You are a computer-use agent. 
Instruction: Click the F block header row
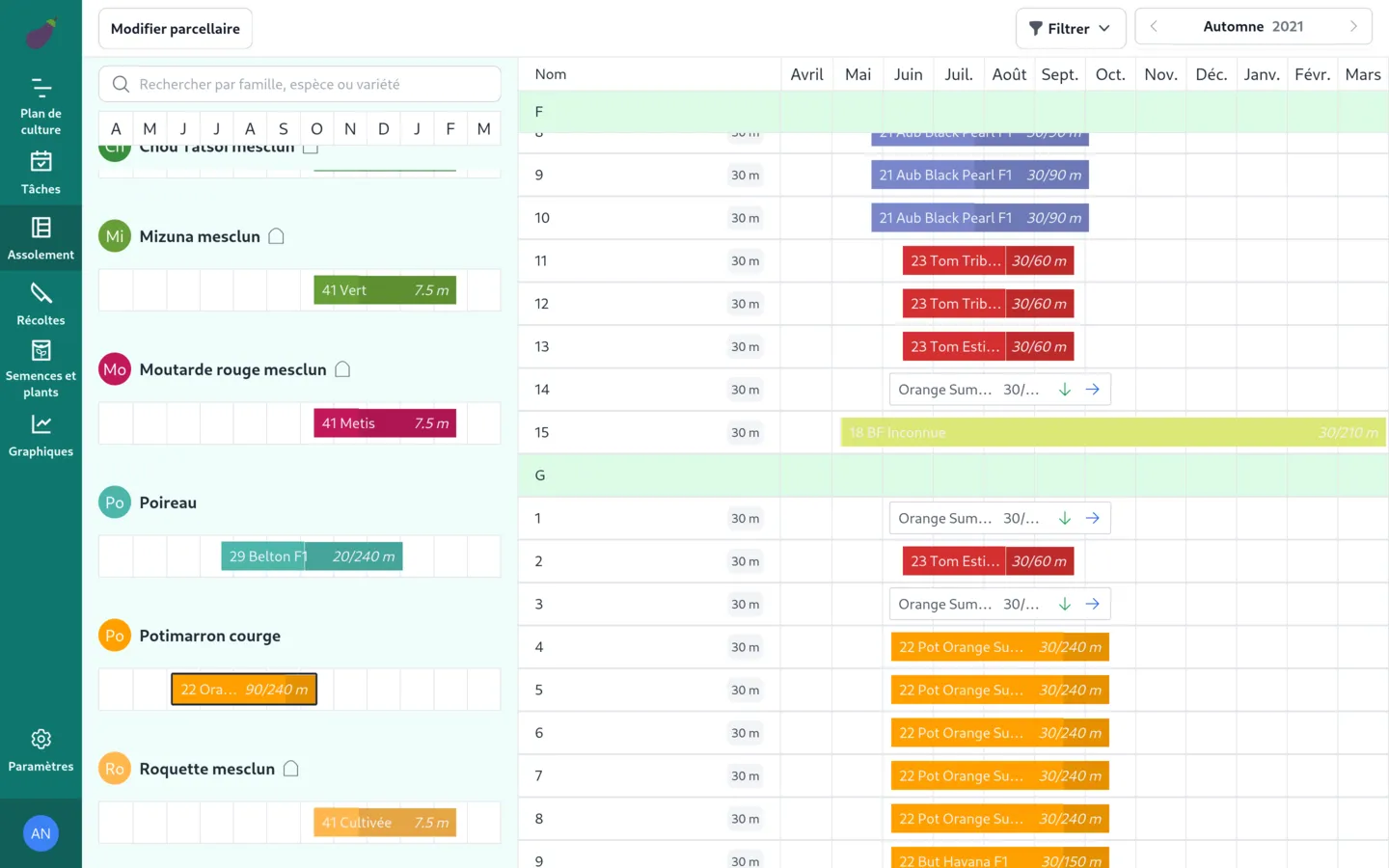(x=953, y=112)
